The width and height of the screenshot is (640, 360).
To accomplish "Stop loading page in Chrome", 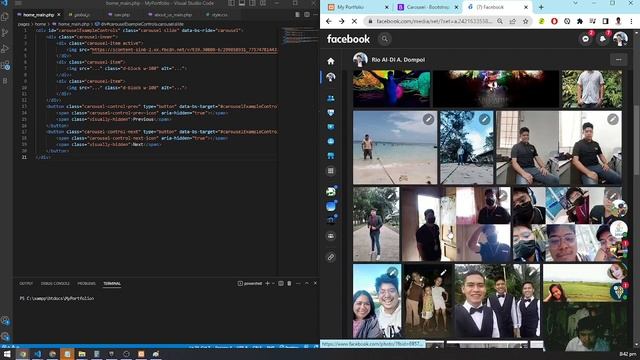I will pos(354,21).
